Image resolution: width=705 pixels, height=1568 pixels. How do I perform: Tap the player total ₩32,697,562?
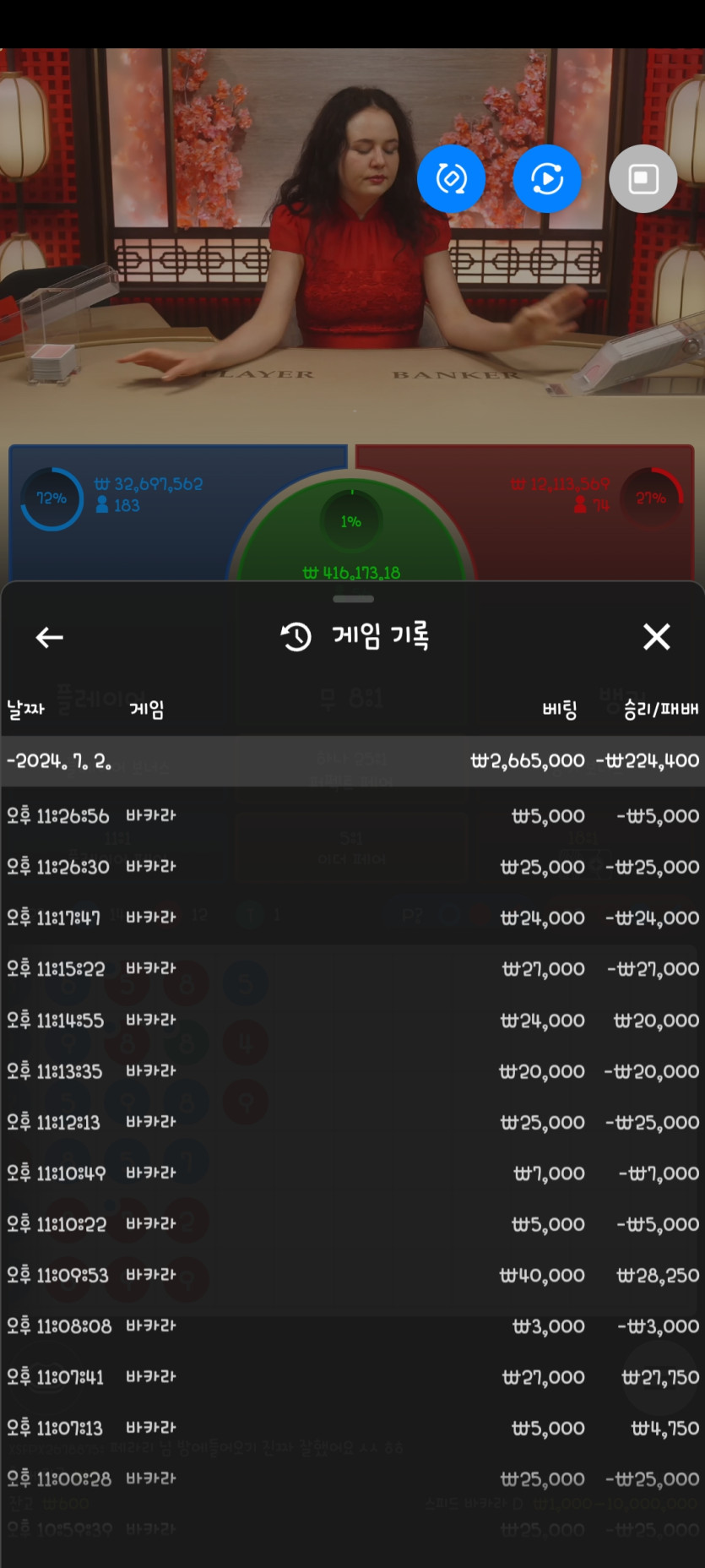[149, 484]
